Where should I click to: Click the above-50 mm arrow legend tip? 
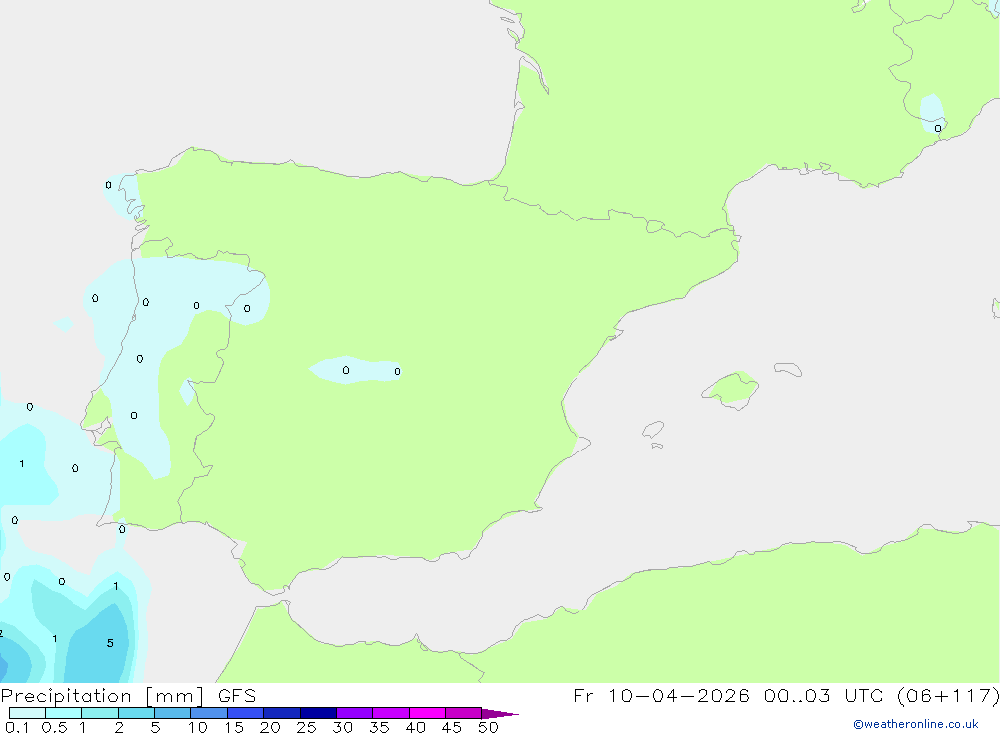click(x=500, y=714)
